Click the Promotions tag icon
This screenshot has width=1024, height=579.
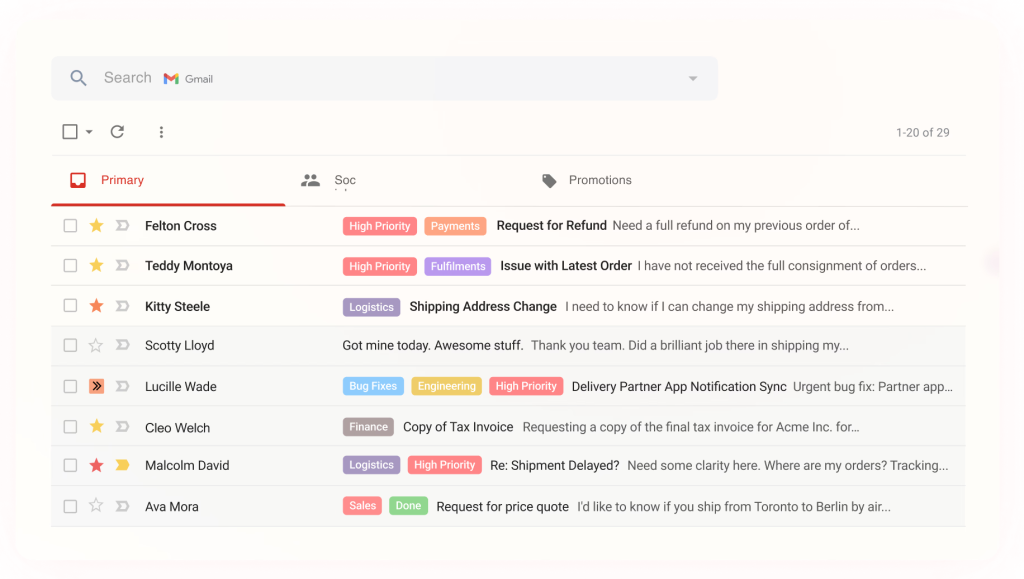point(549,181)
